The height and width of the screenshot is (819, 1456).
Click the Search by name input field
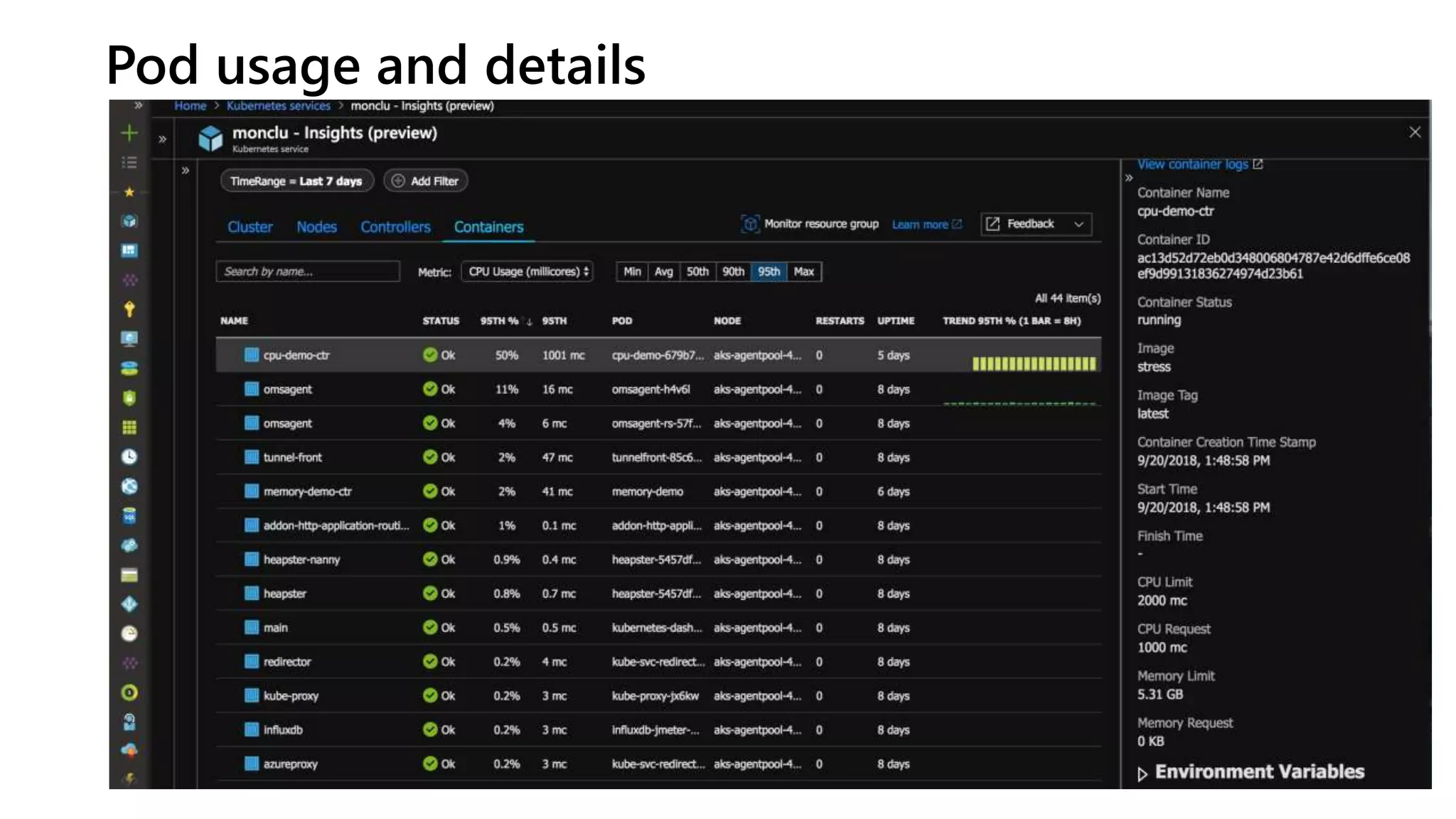coord(307,272)
